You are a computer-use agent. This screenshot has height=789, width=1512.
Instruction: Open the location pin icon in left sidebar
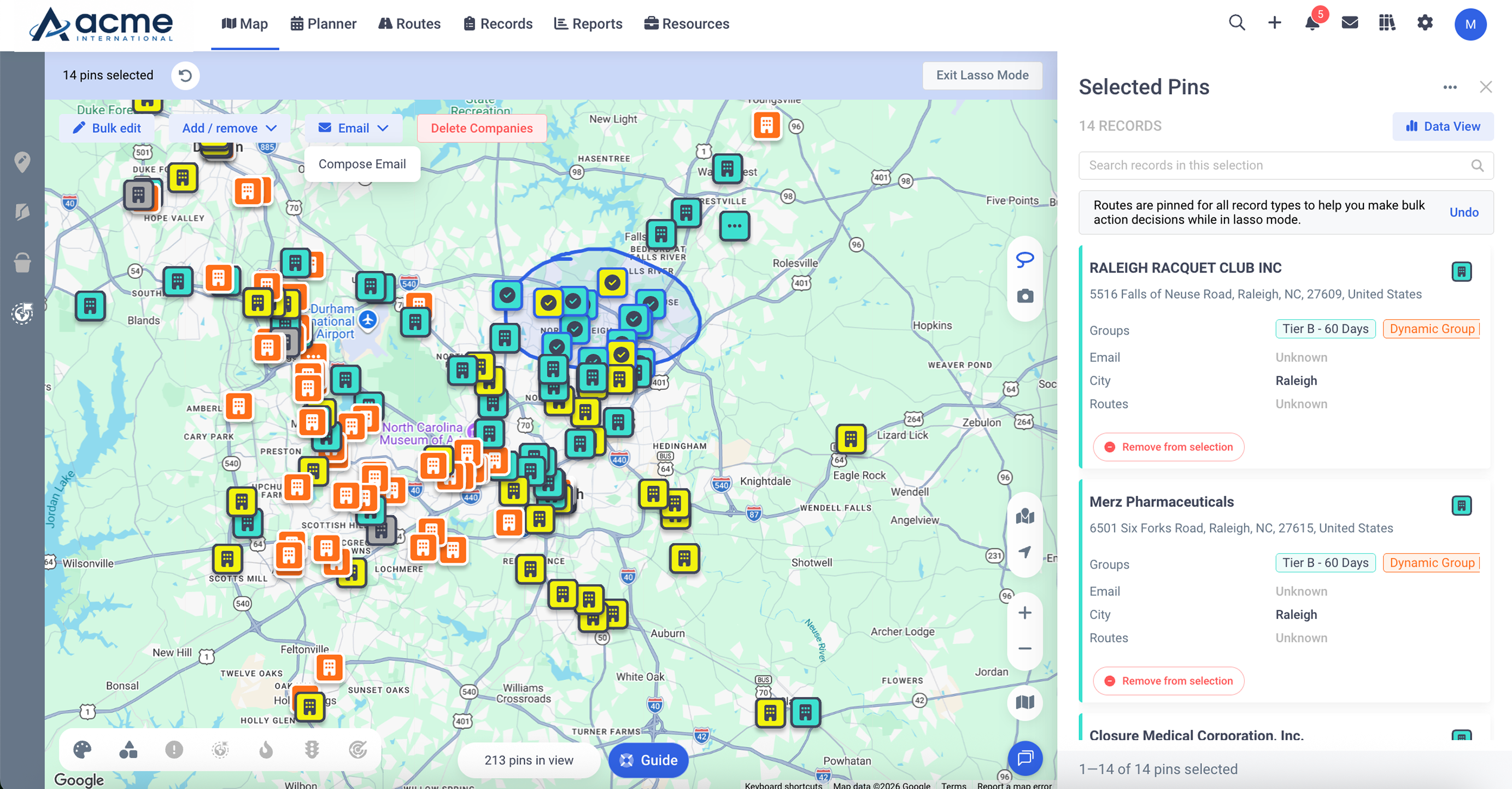click(22, 162)
